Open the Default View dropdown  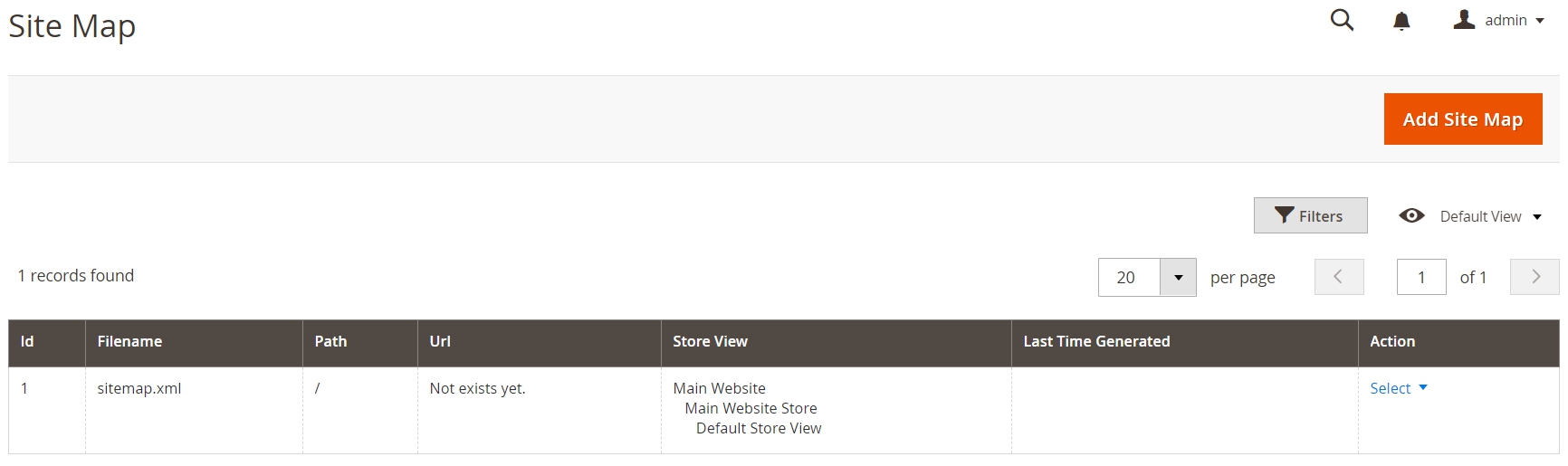[1490, 216]
